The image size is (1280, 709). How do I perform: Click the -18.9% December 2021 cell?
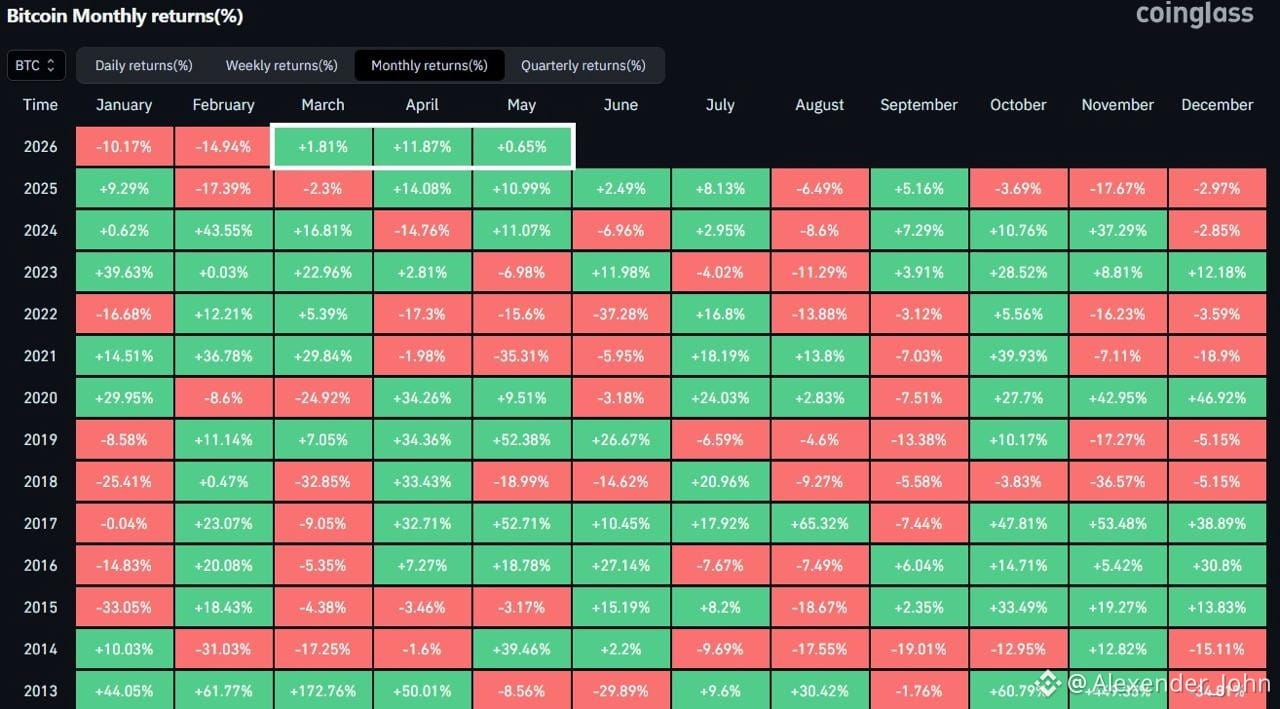click(1217, 356)
